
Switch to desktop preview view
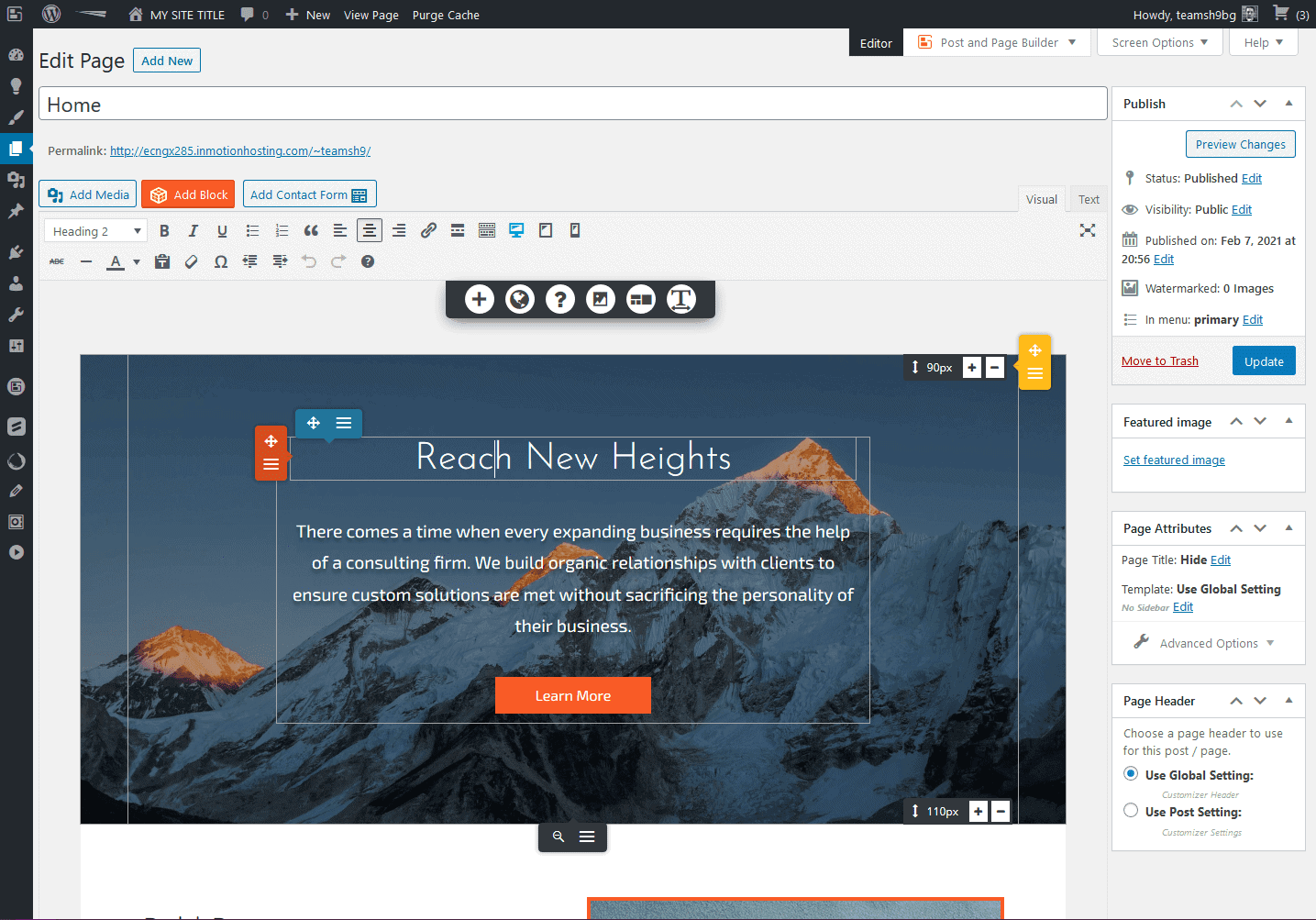516,231
